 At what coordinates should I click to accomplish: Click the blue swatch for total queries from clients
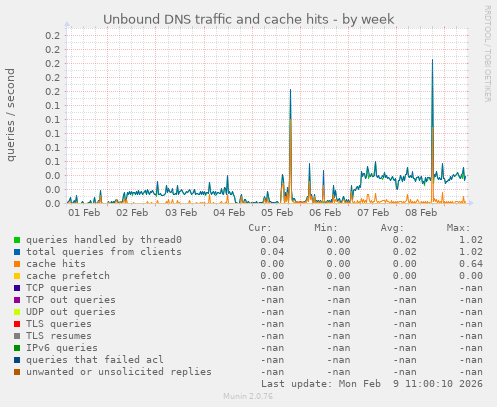(17, 252)
